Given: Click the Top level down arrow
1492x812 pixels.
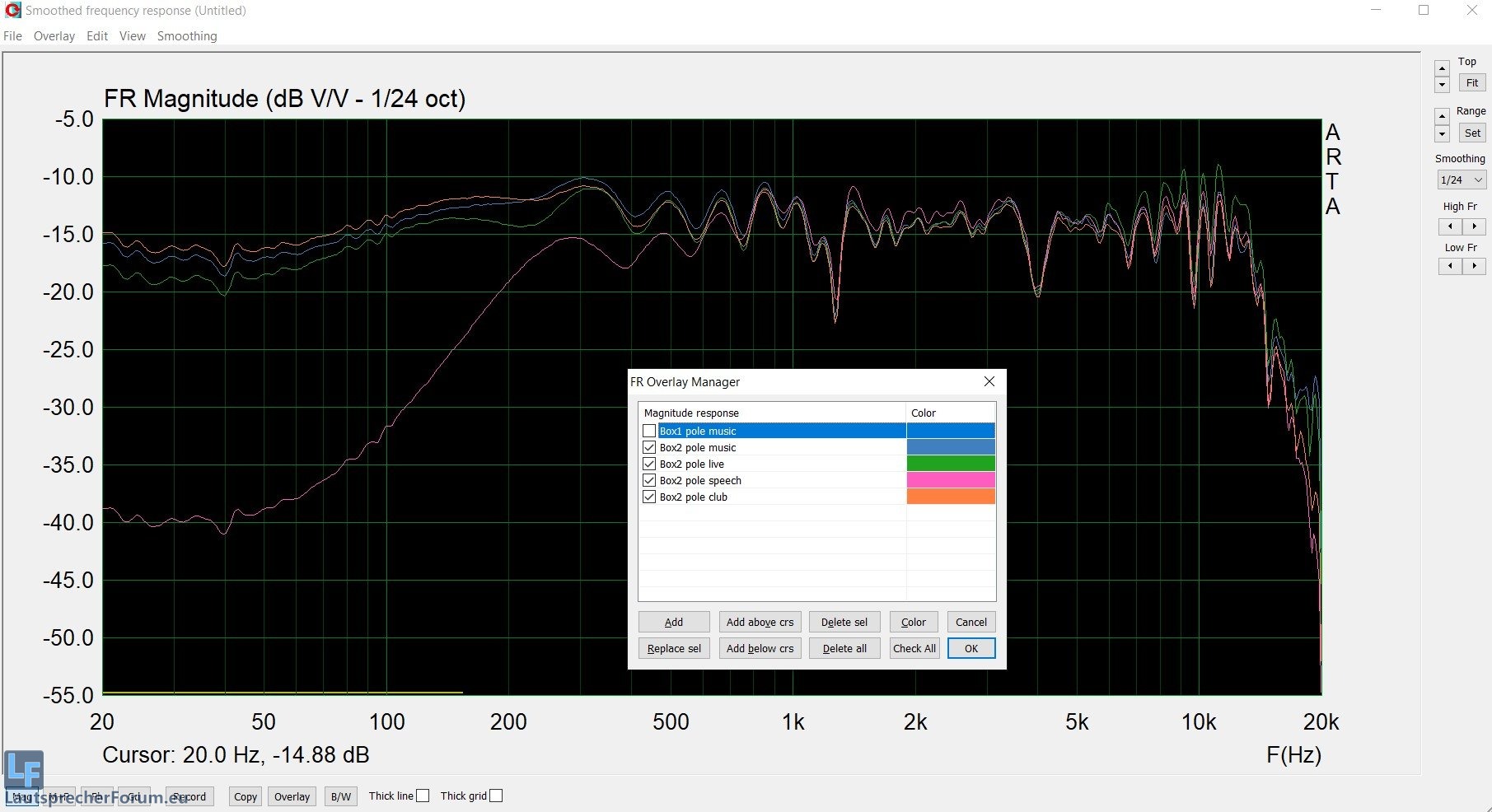Looking at the screenshot, I should (x=1442, y=85).
